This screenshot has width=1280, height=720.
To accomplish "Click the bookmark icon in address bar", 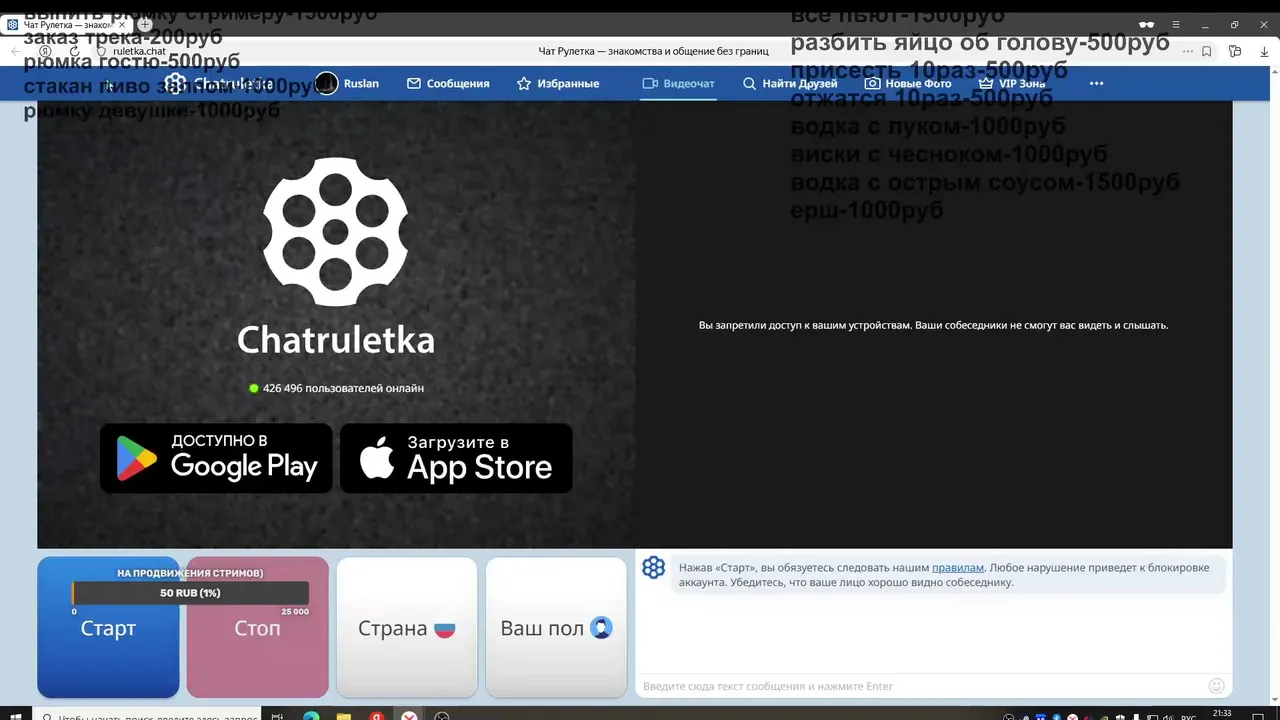I will tap(1207, 51).
